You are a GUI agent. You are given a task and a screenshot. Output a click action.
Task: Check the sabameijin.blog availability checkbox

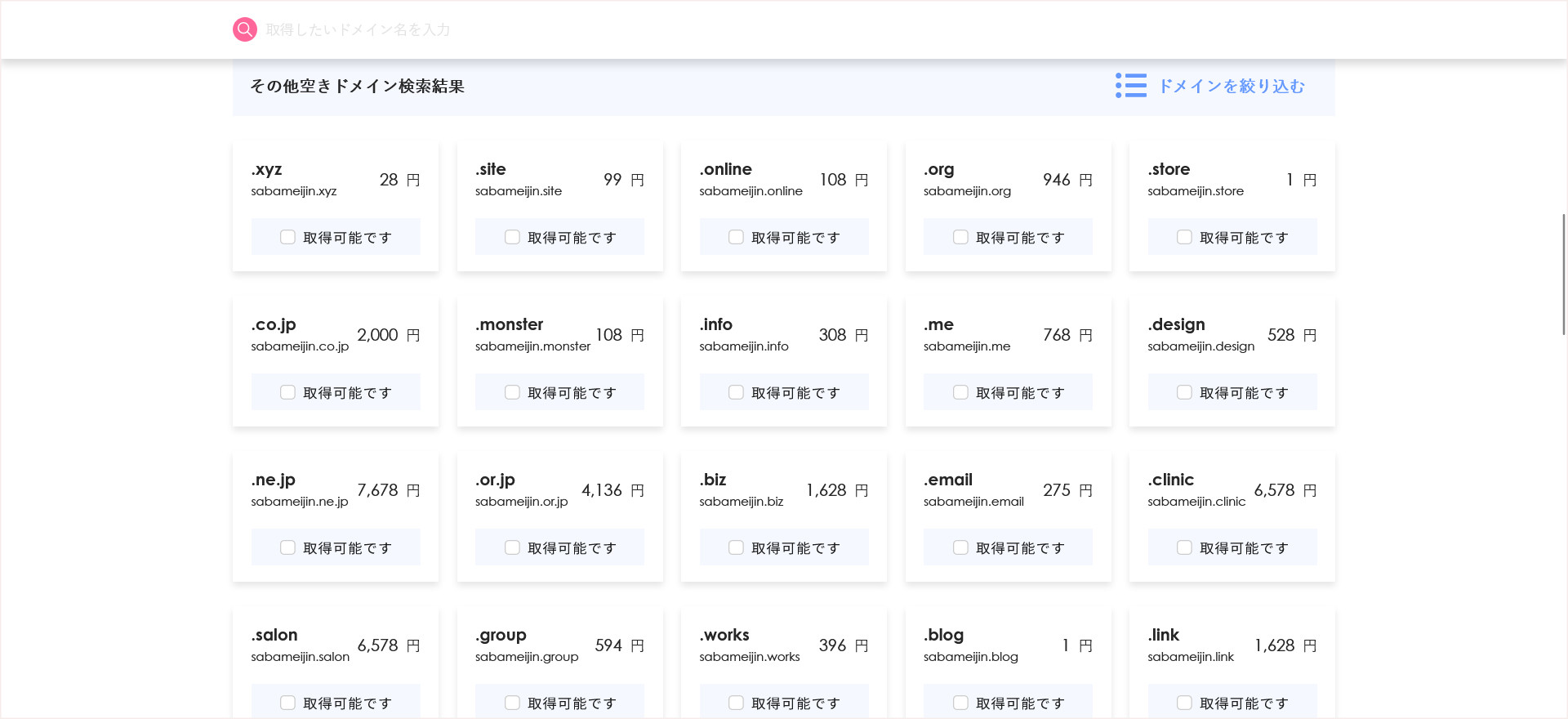click(x=960, y=703)
